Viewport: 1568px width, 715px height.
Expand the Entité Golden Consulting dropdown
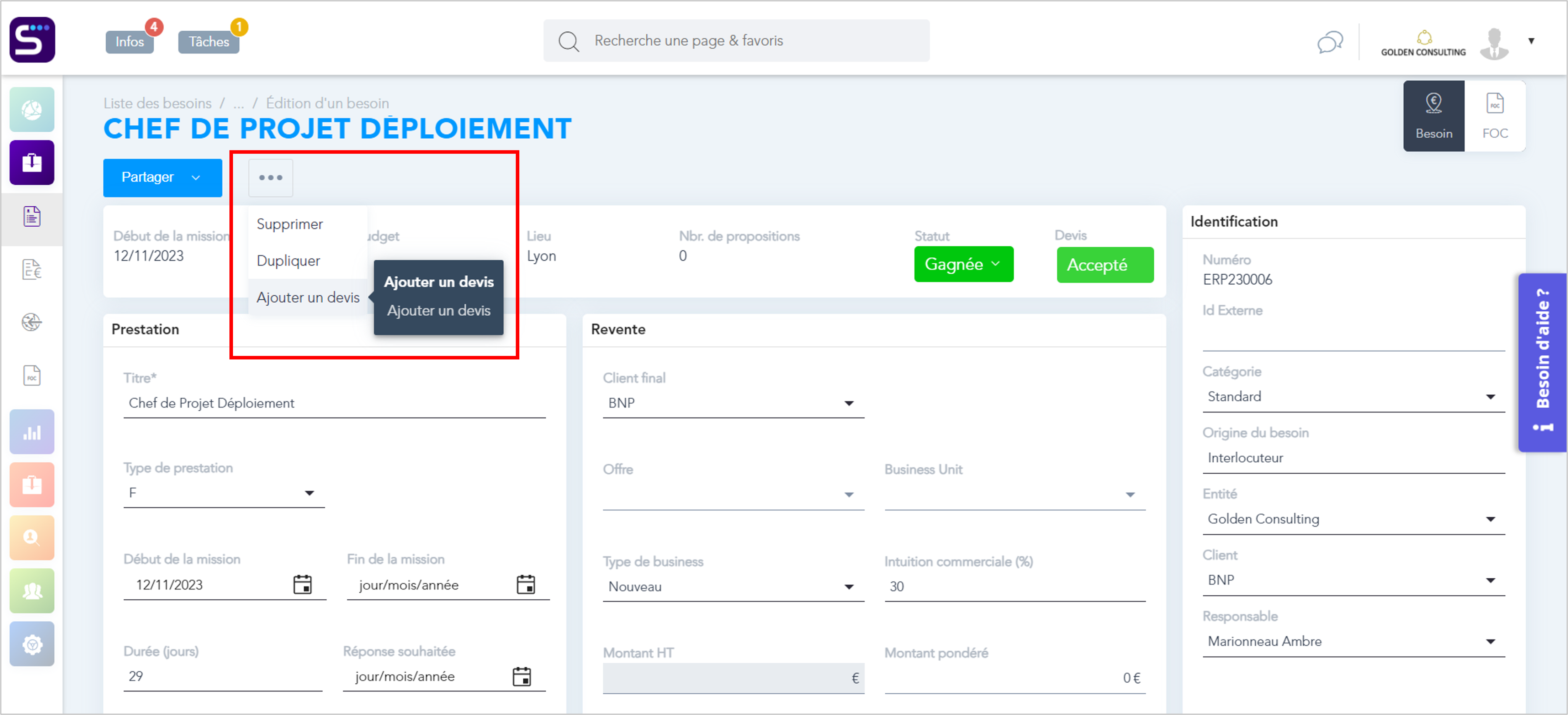coord(1490,519)
